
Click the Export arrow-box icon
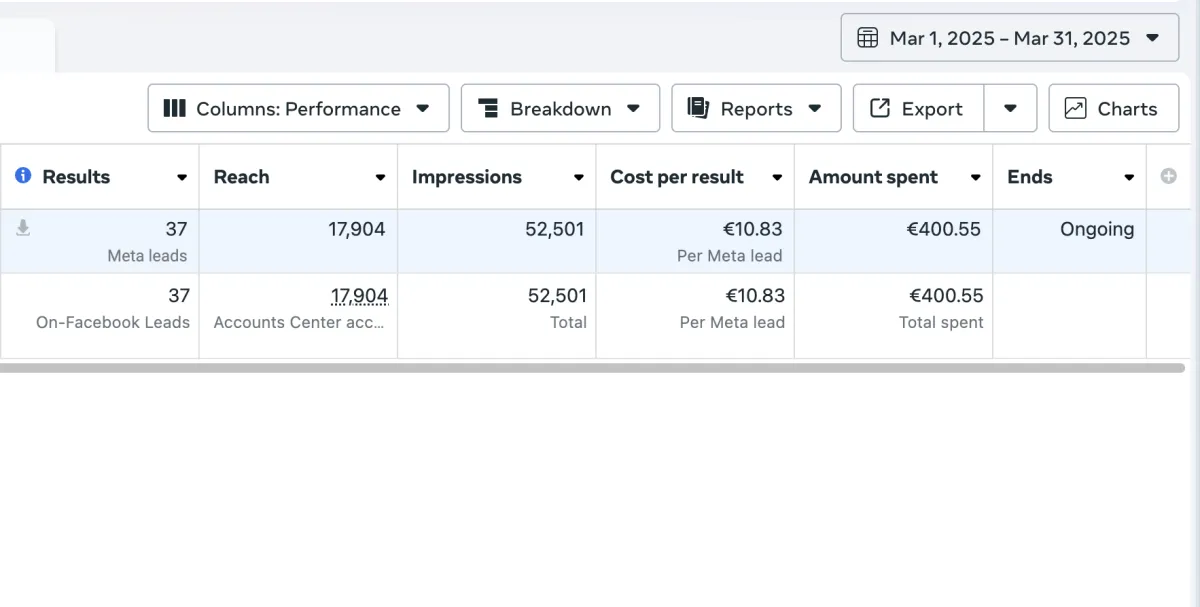click(880, 108)
